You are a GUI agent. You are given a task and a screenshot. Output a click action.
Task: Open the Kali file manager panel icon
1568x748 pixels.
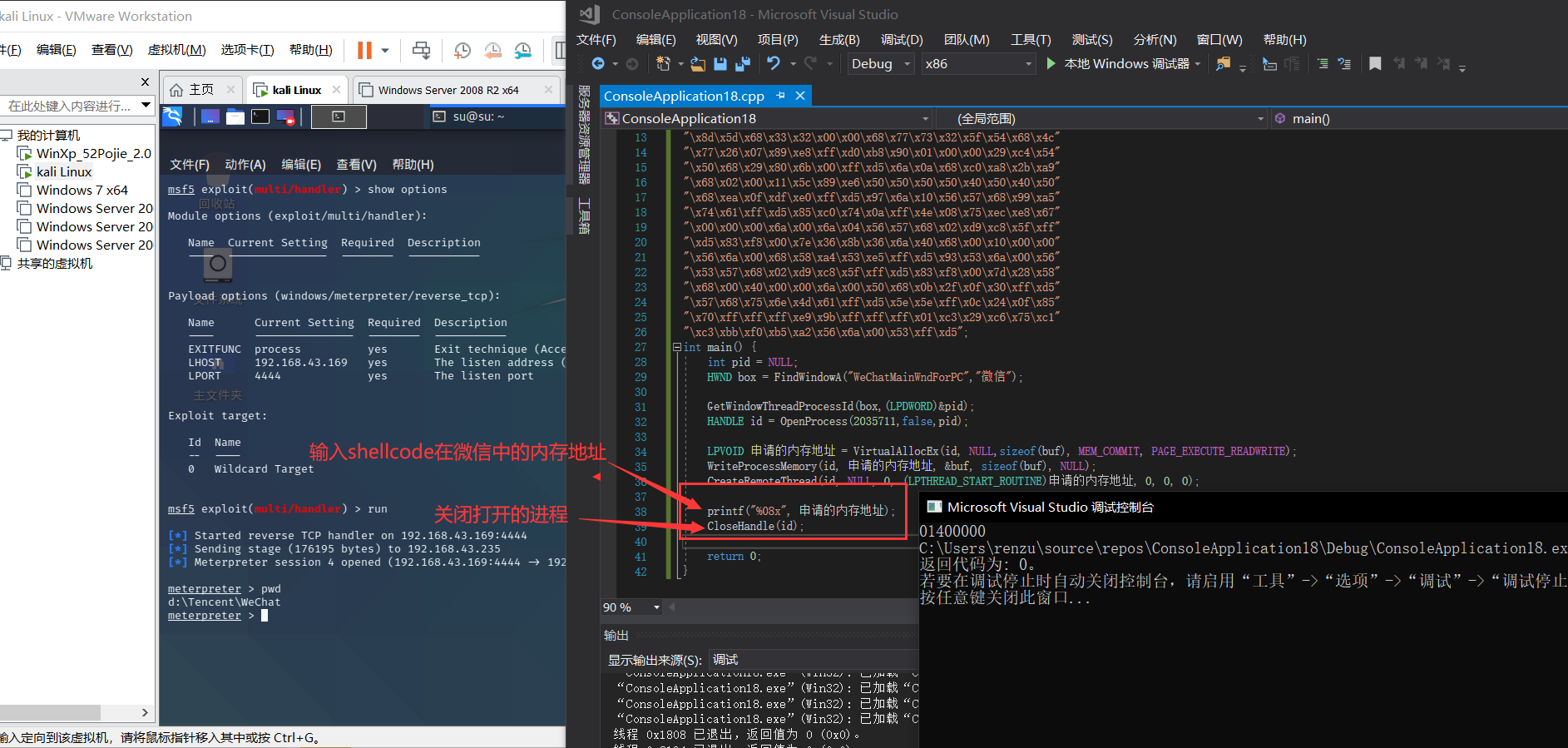tap(235, 116)
